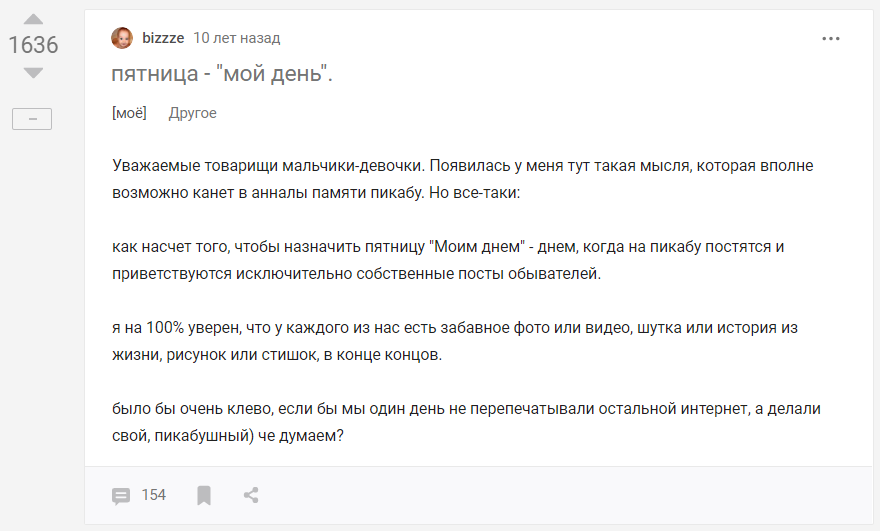Viewport: 880px width, 531px height.
Task: Save the post with the bookmark icon
Action: pos(204,495)
